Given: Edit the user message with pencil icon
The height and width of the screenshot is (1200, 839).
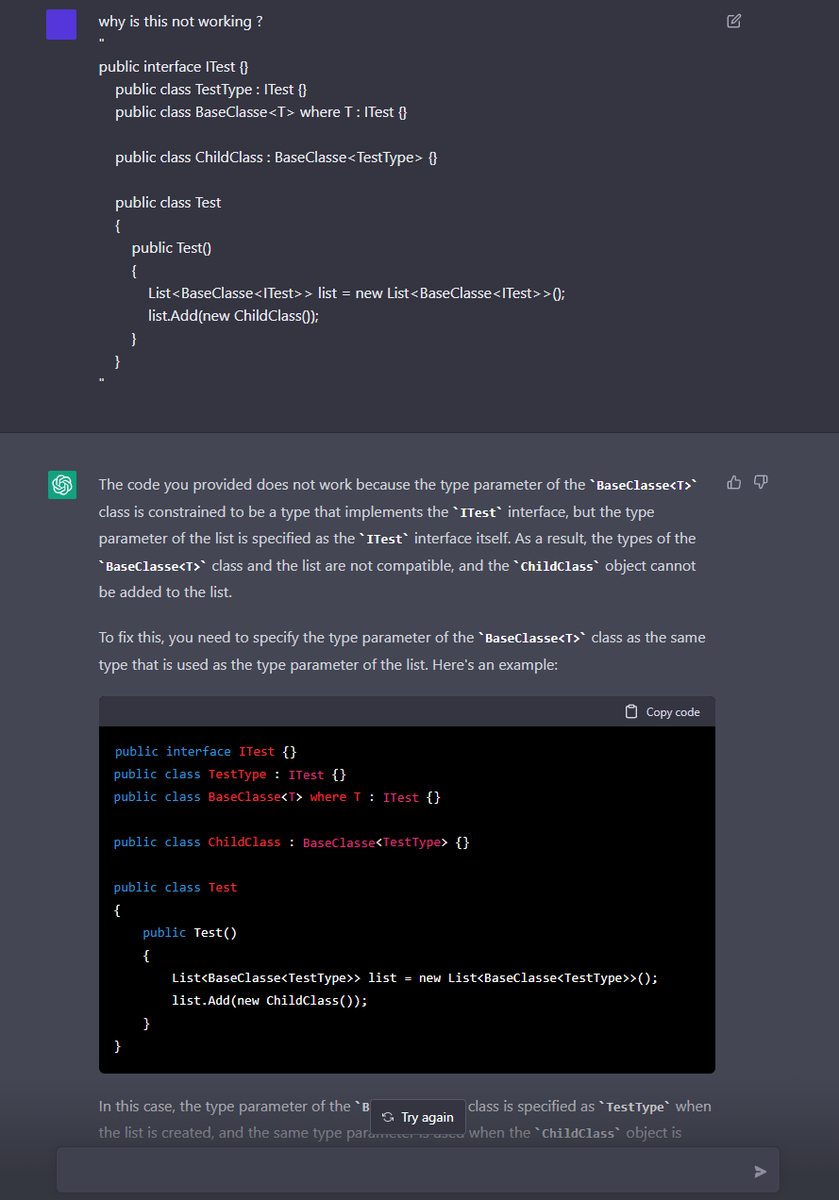Looking at the screenshot, I should coord(734,21).
